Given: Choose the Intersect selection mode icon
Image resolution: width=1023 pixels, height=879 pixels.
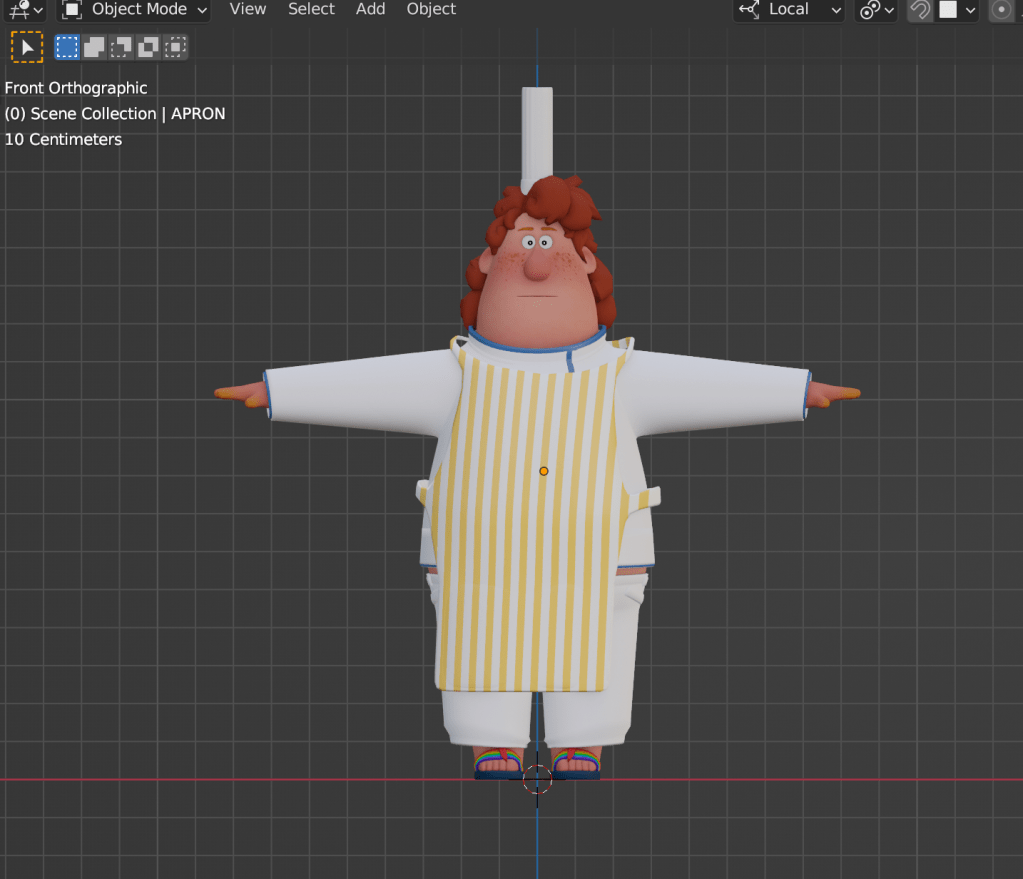Looking at the screenshot, I should pos(175,47).
